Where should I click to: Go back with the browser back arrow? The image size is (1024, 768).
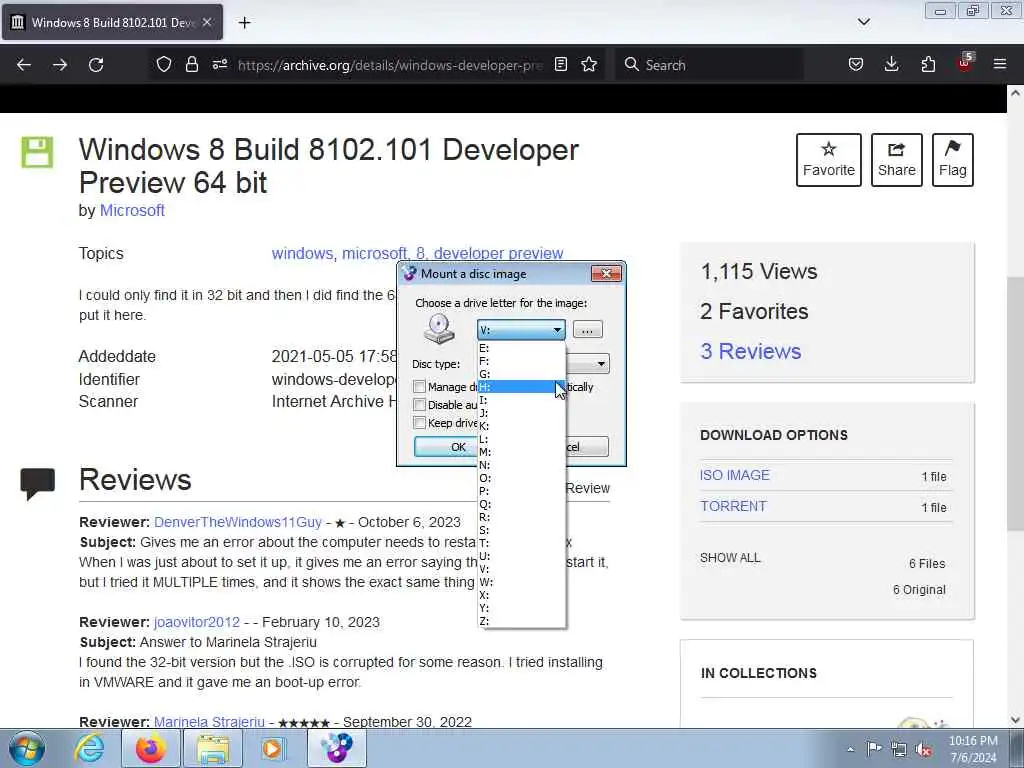click(x=24, y=65)
